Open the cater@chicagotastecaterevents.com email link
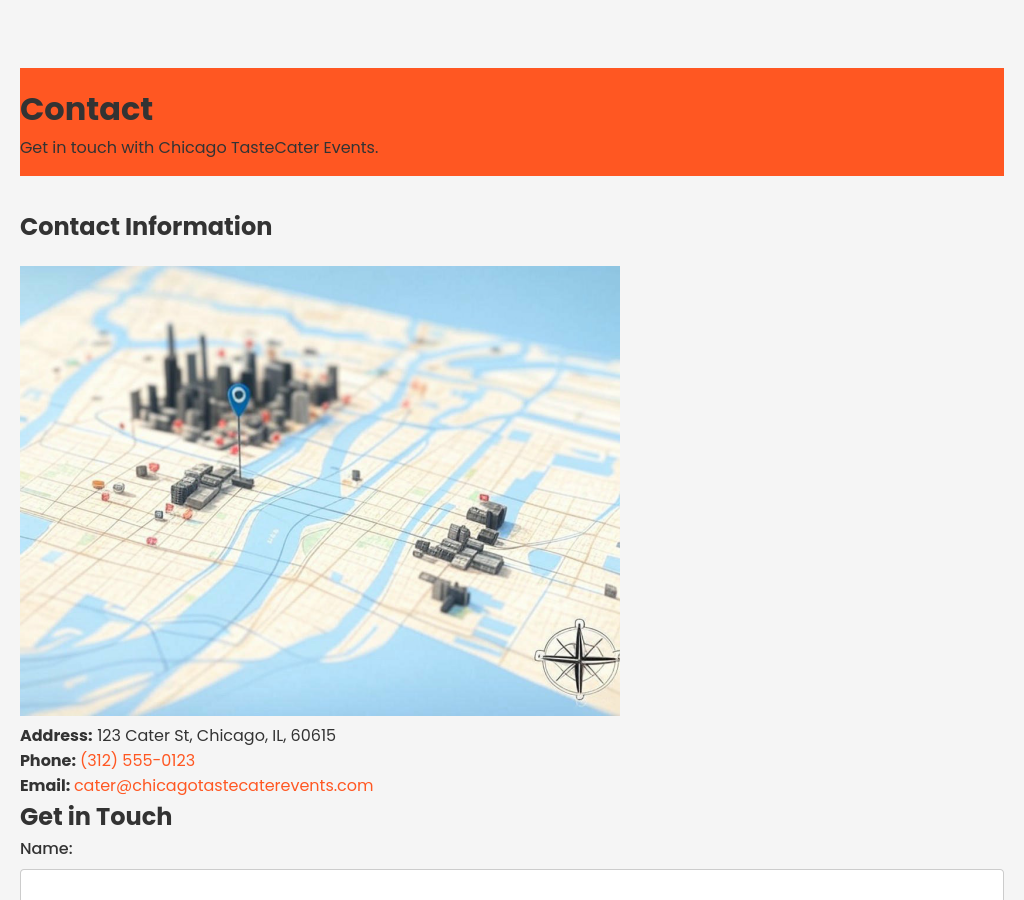The image size is (1024, 900). click(x=223, y=786)
